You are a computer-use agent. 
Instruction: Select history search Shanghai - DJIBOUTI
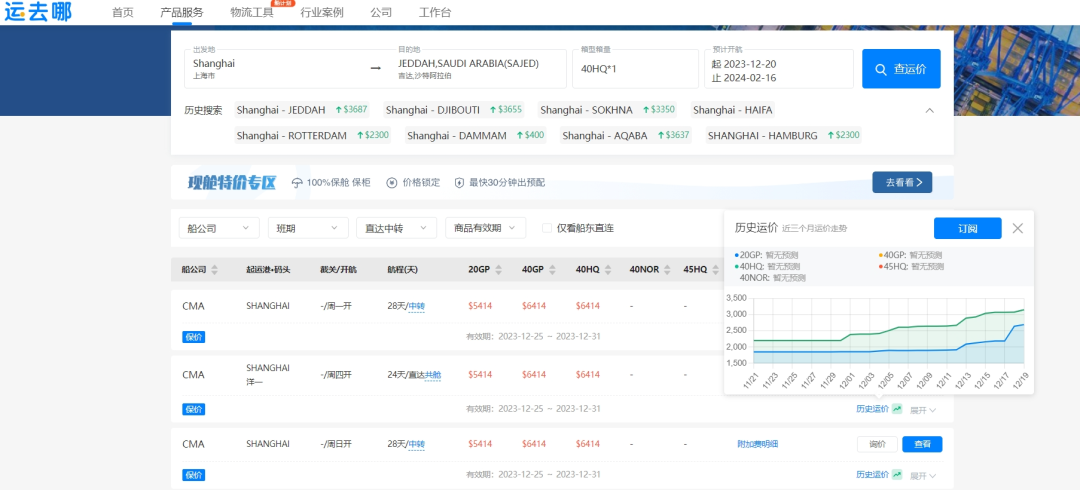pyautogui.click(x=455, y=110)
